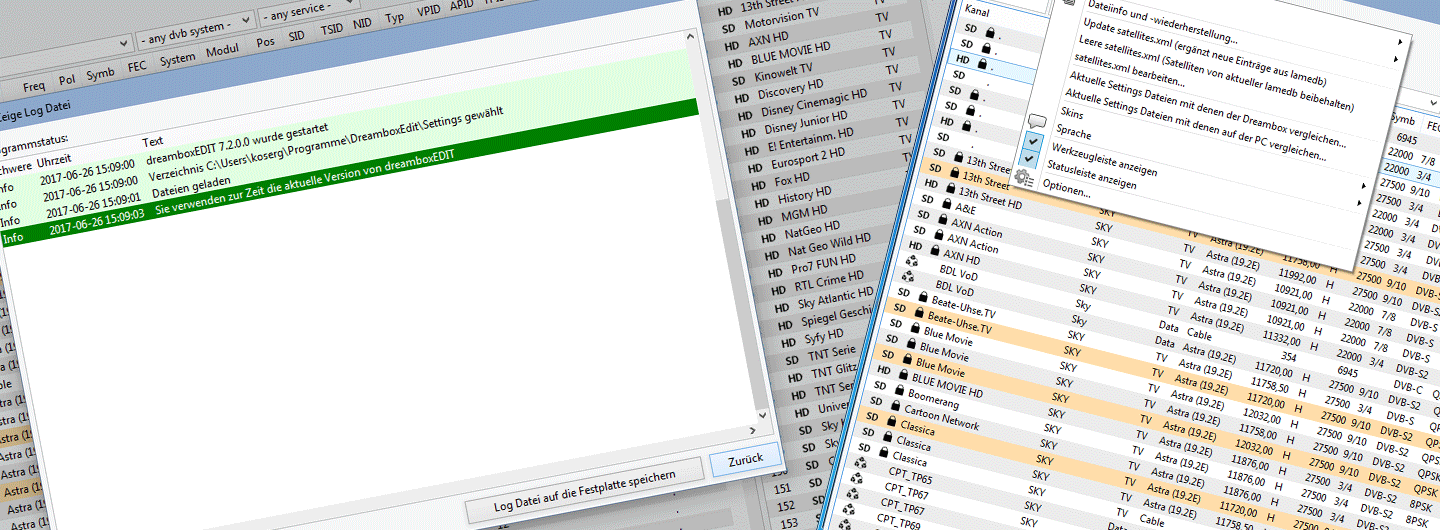Click the gear icon beside Optionen...
Image resolution: width=1440 pixels, height=530 pixels.
pyautogui.click(x=1024, y=178)
